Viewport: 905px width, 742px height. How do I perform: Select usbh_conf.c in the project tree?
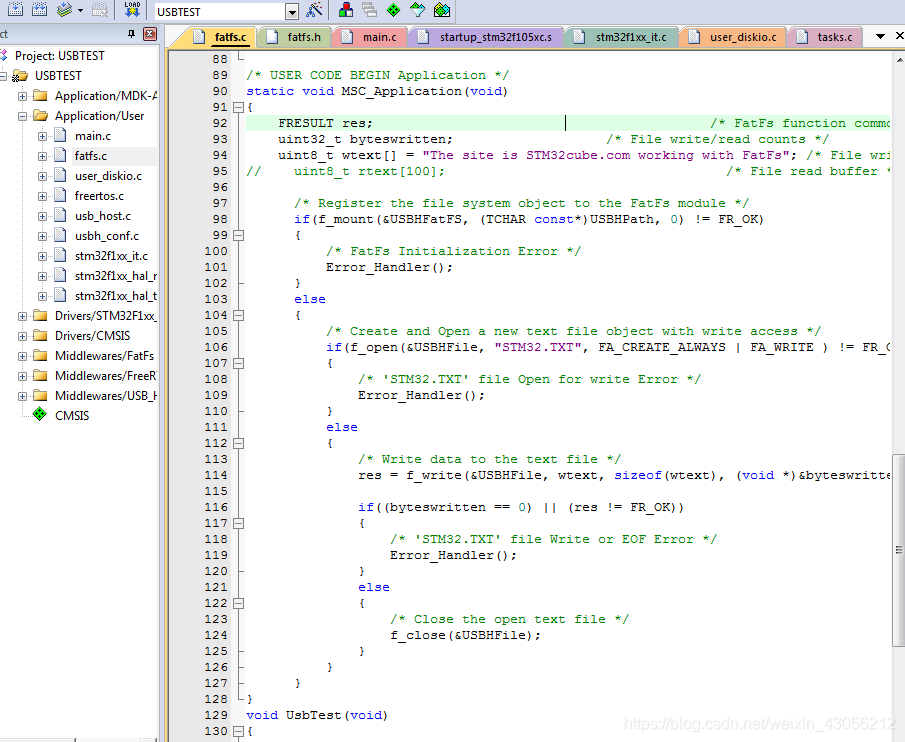[107, 236]
